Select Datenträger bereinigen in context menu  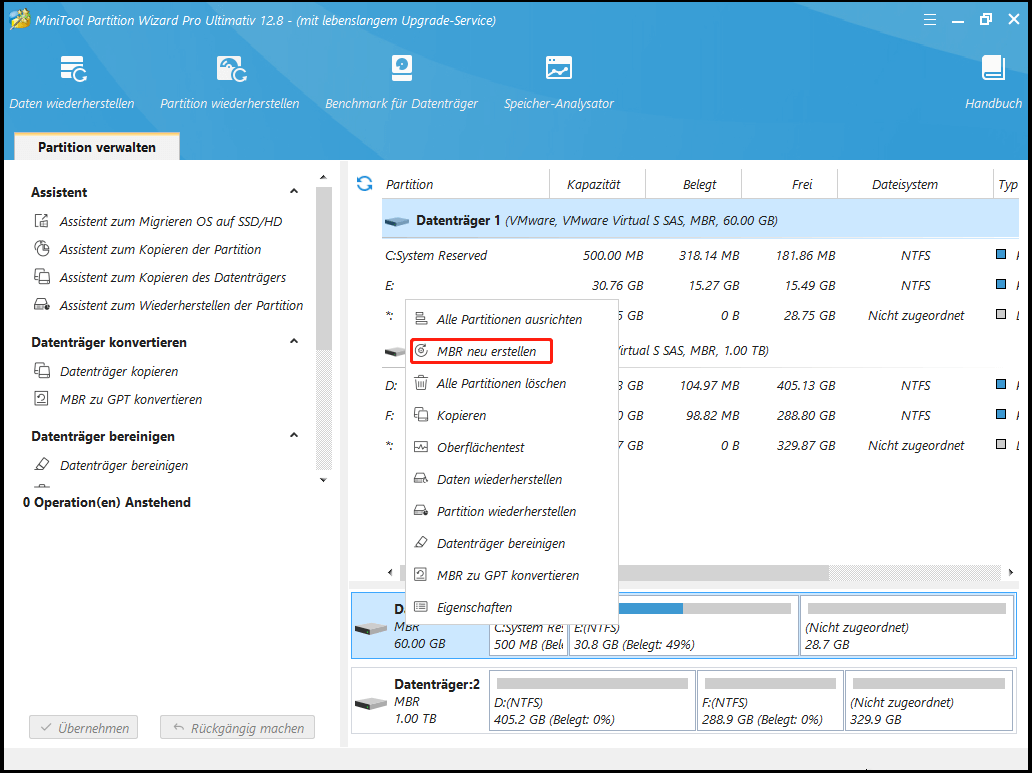coord(511,543)
